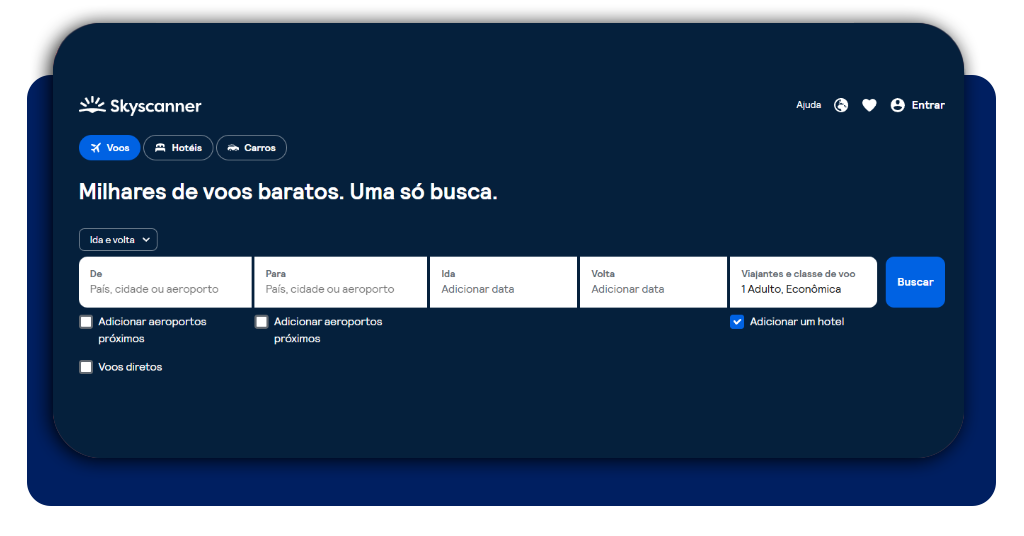The image size is (1024, 536).
Task: Open the Volta return date picker
Action: pos(653,282)
